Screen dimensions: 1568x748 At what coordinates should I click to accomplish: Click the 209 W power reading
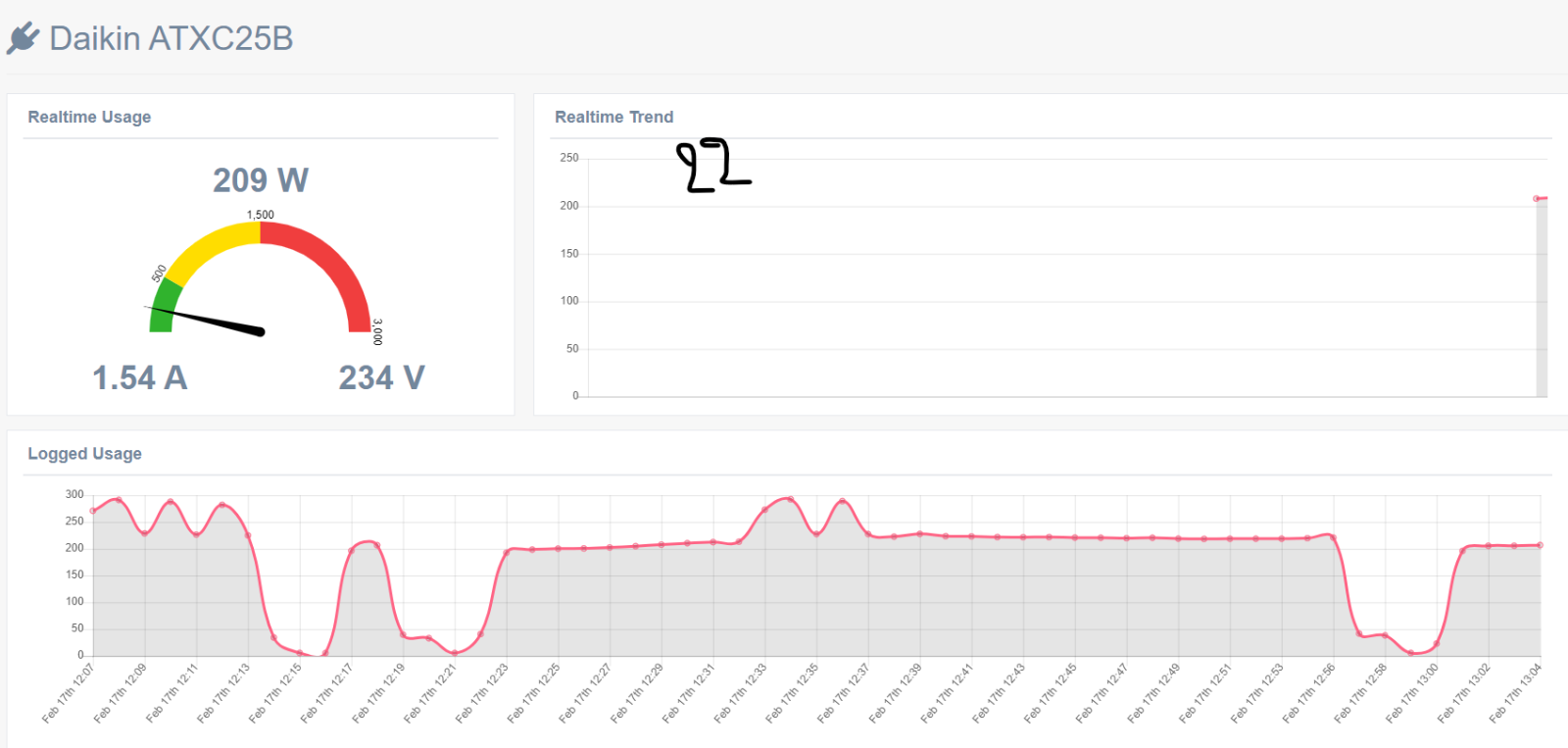pyautogui.click(x=261, y=180)
